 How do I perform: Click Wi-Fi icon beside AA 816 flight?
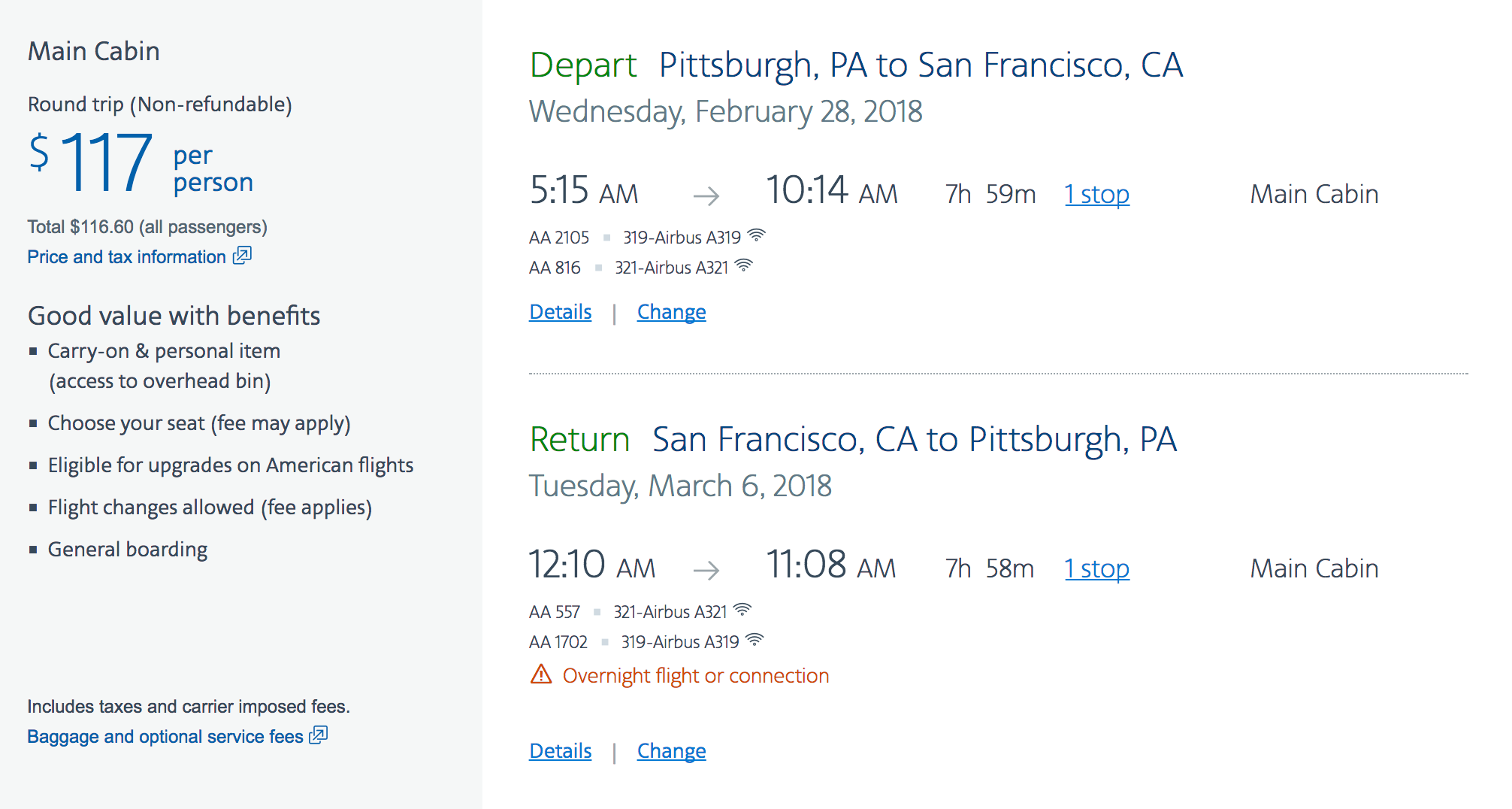click(x=744, y=266)
